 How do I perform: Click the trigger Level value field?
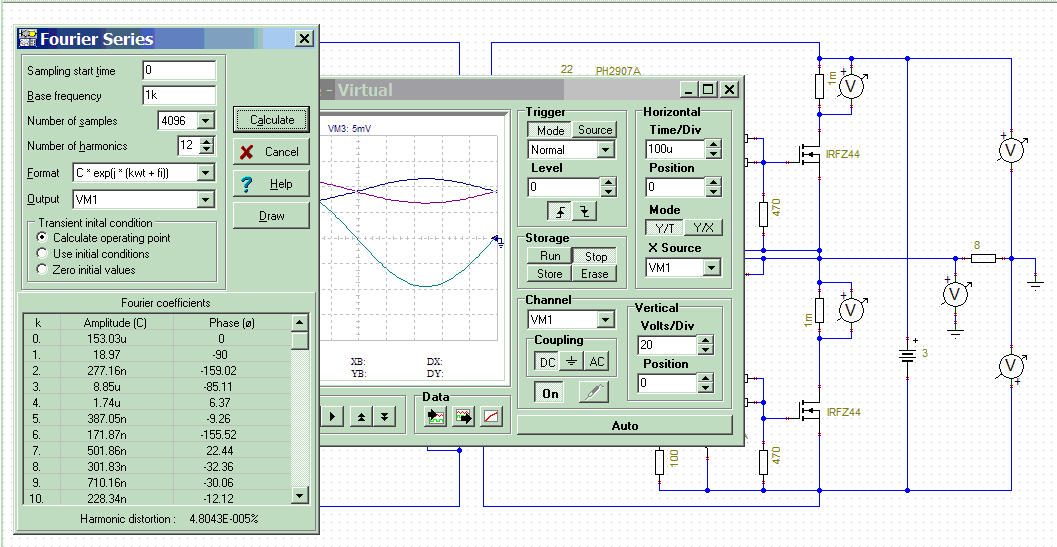click(564, 187)
